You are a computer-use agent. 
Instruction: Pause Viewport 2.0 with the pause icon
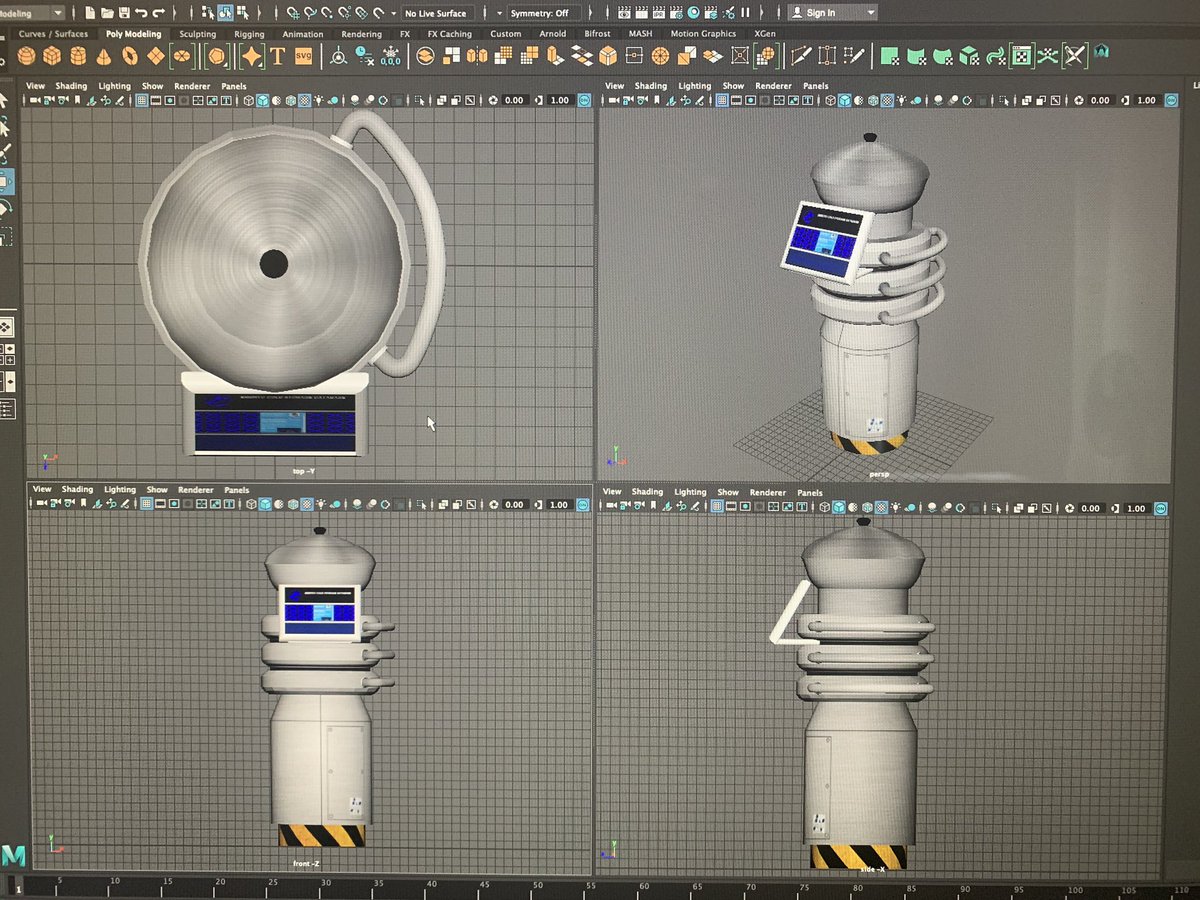point(745,13)
